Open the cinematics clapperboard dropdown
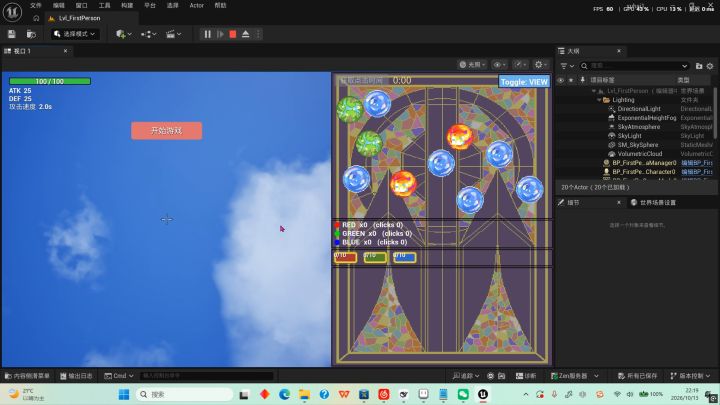This screenshot has height=405, width=720. pyautogui.click(x=173, y=34)
